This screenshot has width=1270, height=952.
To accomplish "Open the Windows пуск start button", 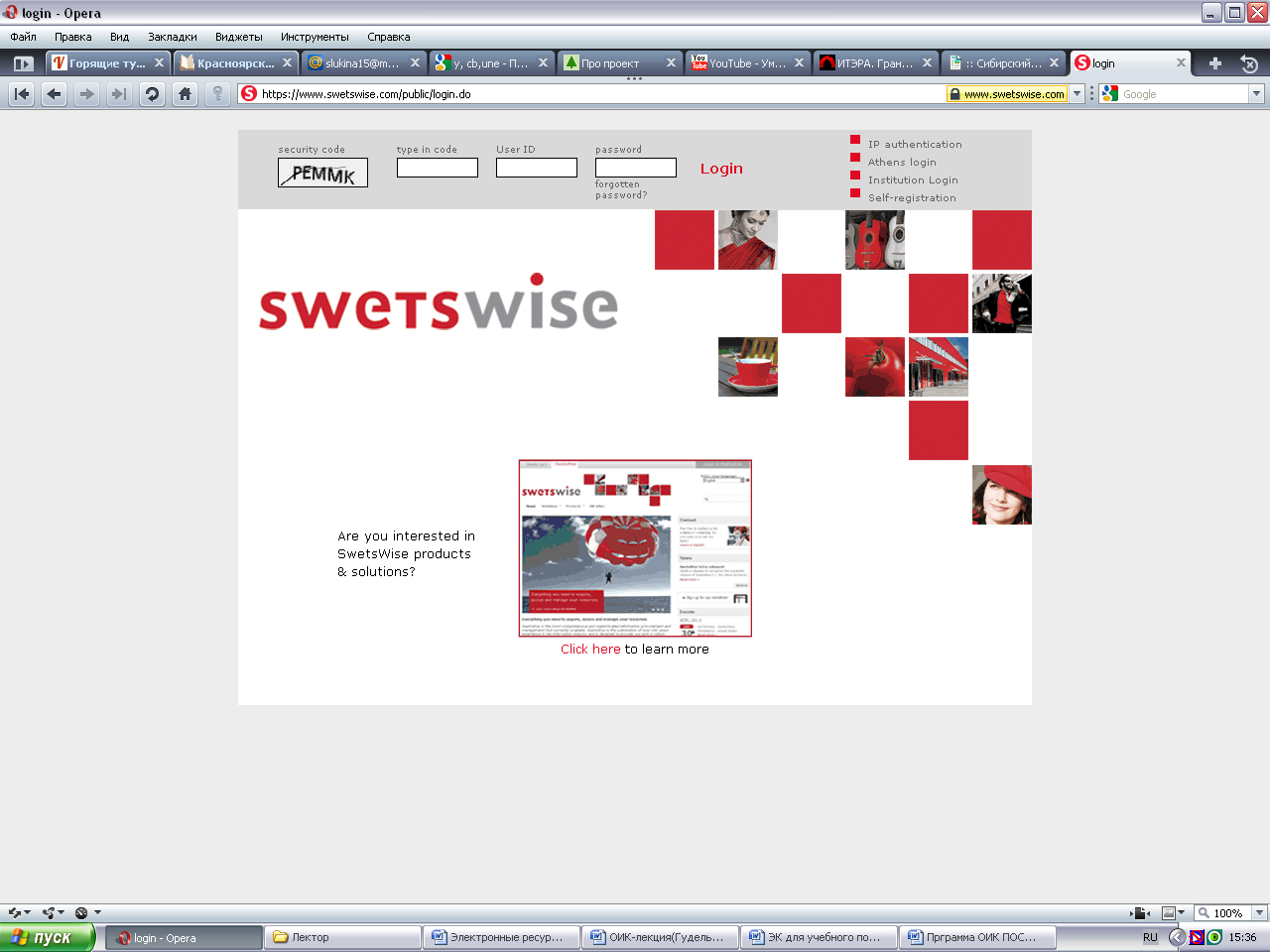I will click(48, 937).
